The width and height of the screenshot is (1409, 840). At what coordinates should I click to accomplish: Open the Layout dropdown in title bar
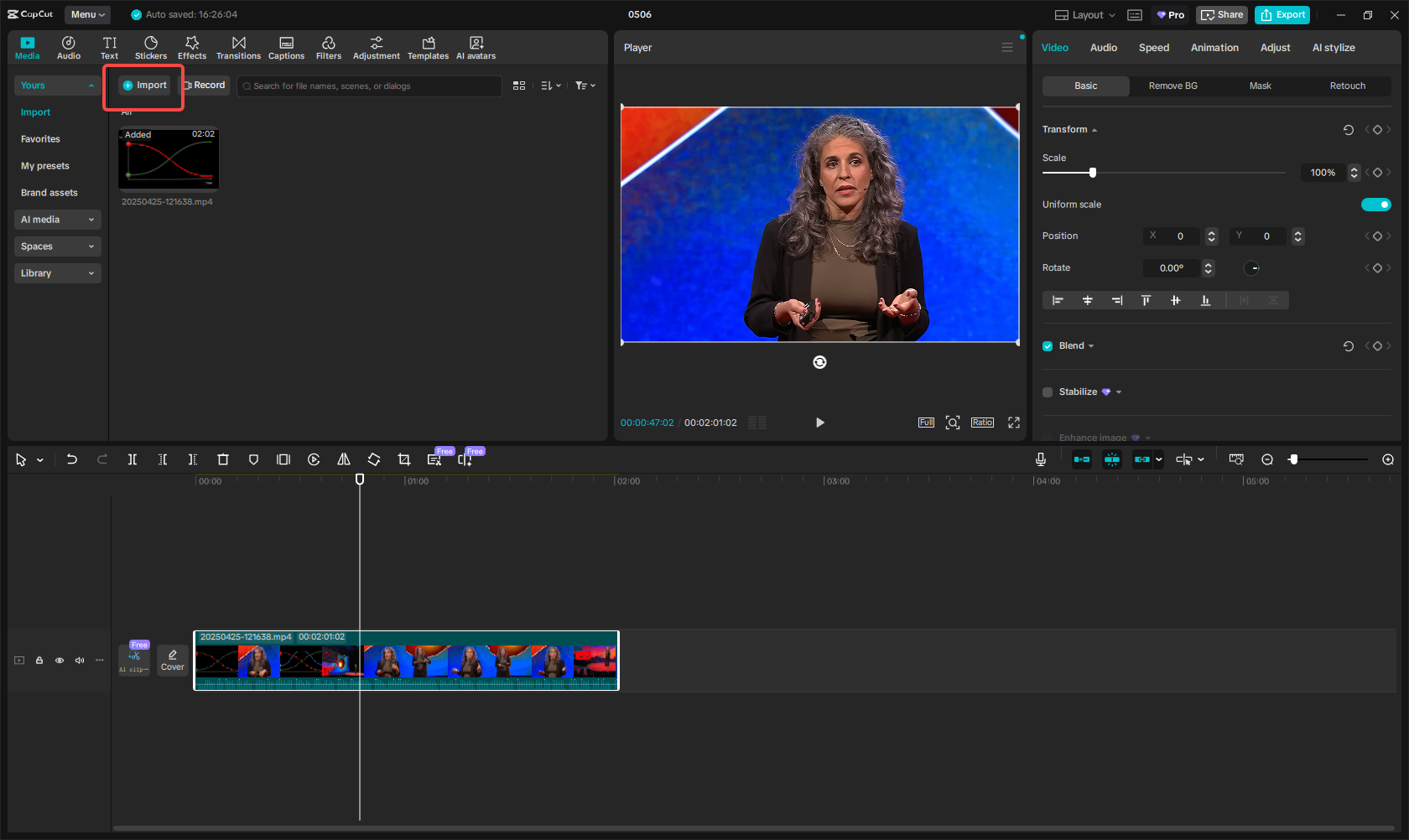pyautogui.click(x=1085, y=15)
